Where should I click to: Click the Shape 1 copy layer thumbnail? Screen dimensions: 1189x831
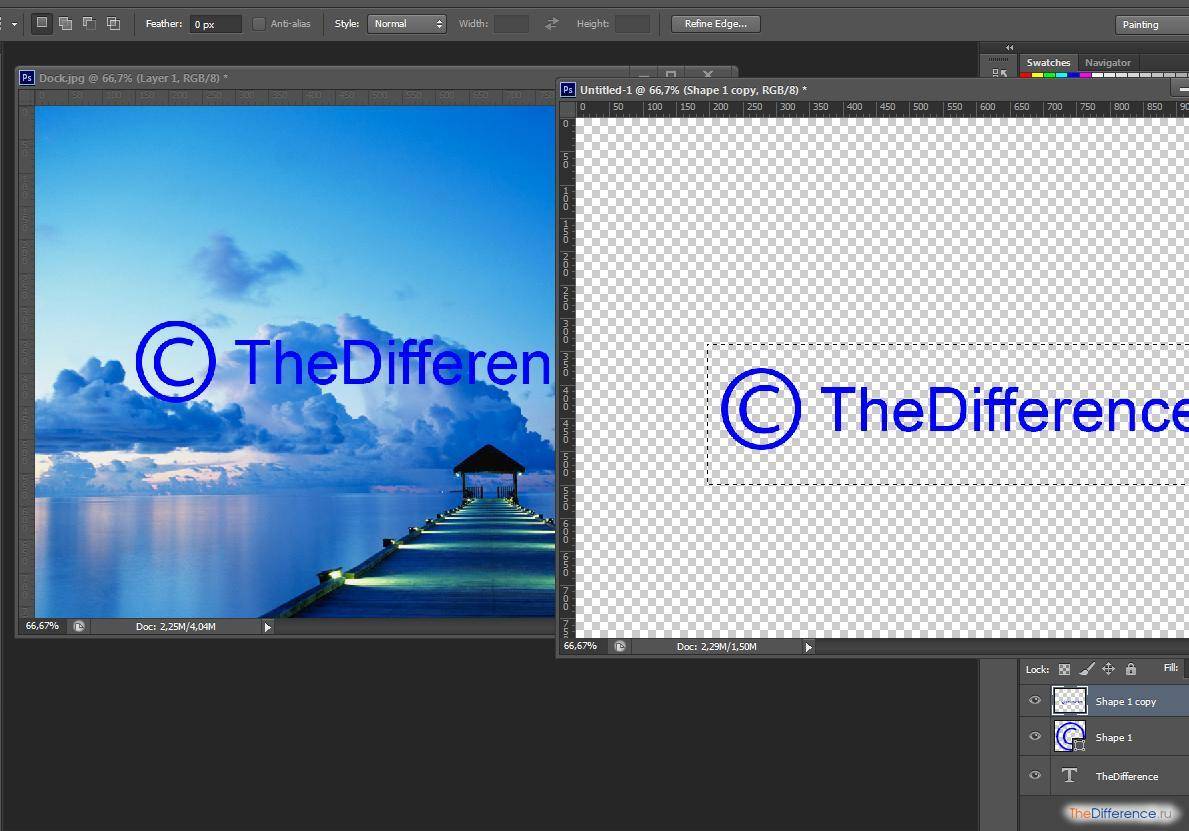pos(1070,701)
